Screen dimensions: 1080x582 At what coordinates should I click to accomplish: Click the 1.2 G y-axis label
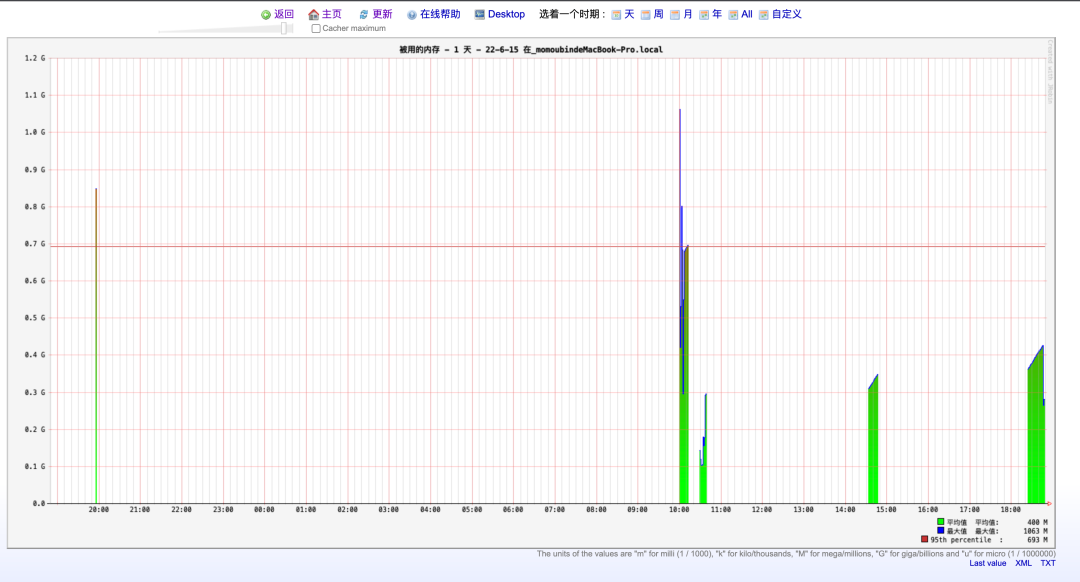click(x=35, y=59)
